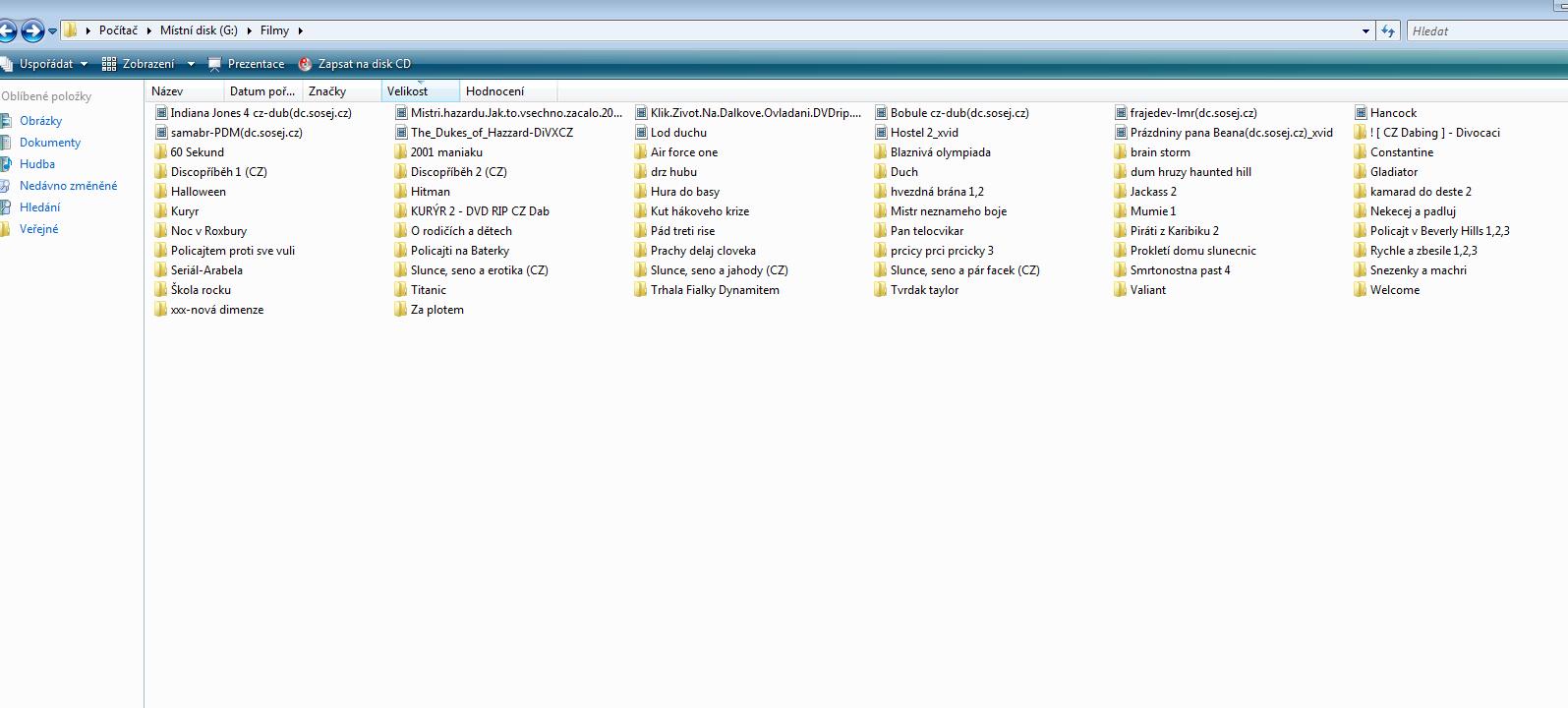Select the 60 Sekund folder icon
Screen dimensions: 1568x708
[x=161, y=152]
